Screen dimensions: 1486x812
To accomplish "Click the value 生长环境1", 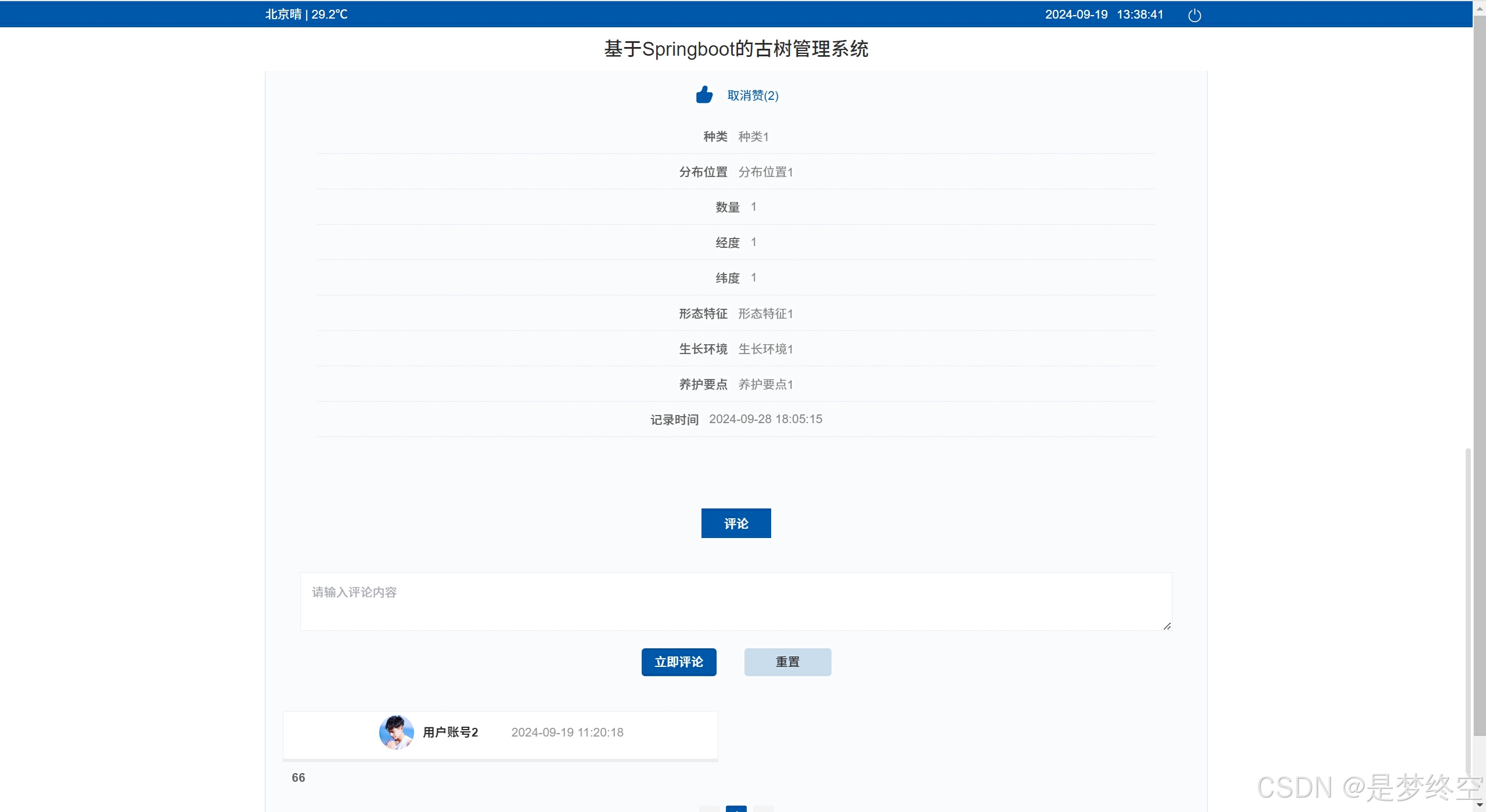I will [765, 349].
